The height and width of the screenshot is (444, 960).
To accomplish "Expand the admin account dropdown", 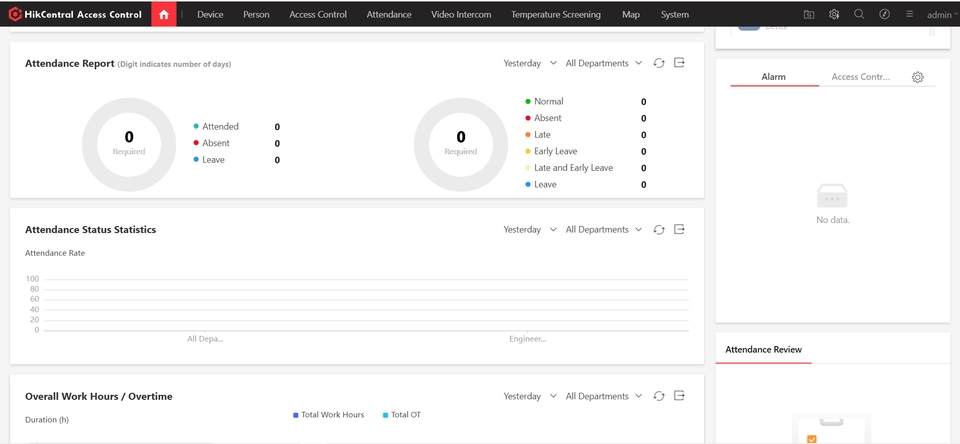I will [941, 15].
